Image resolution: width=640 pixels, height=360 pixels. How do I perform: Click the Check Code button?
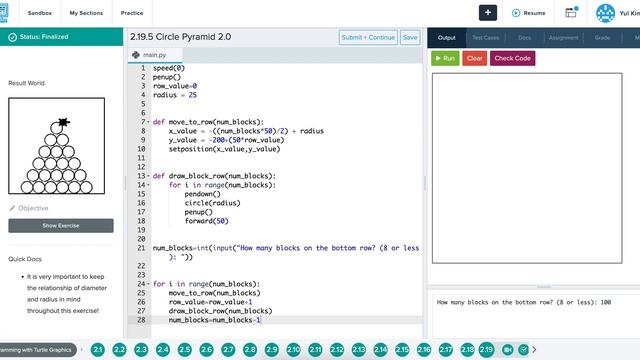point(512,58)
